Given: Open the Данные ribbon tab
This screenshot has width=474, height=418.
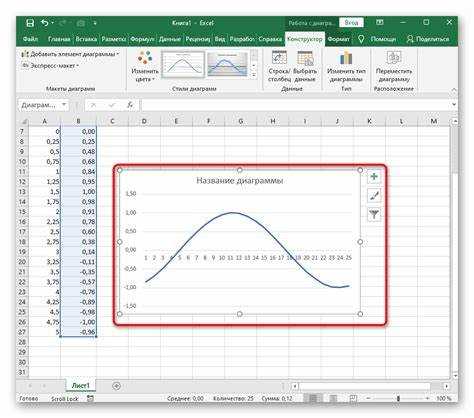Looking at the screenshot, I should [x=170, y=39].
